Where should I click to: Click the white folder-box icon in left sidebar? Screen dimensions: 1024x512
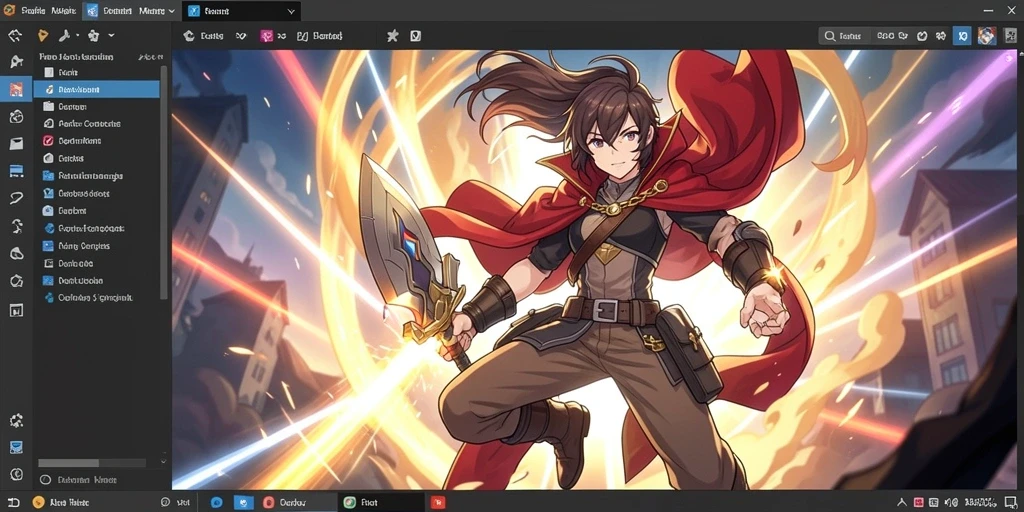16,144
